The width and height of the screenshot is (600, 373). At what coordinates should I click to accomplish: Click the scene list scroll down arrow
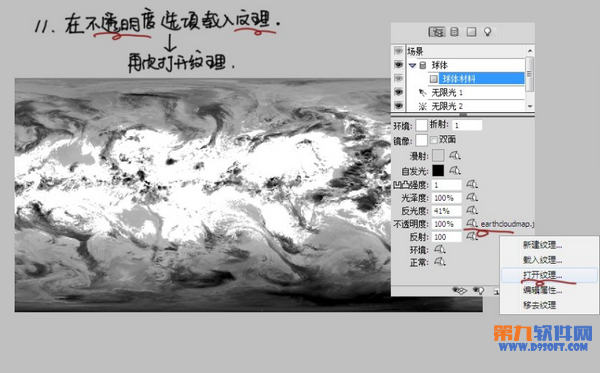[x=530, y=106]
